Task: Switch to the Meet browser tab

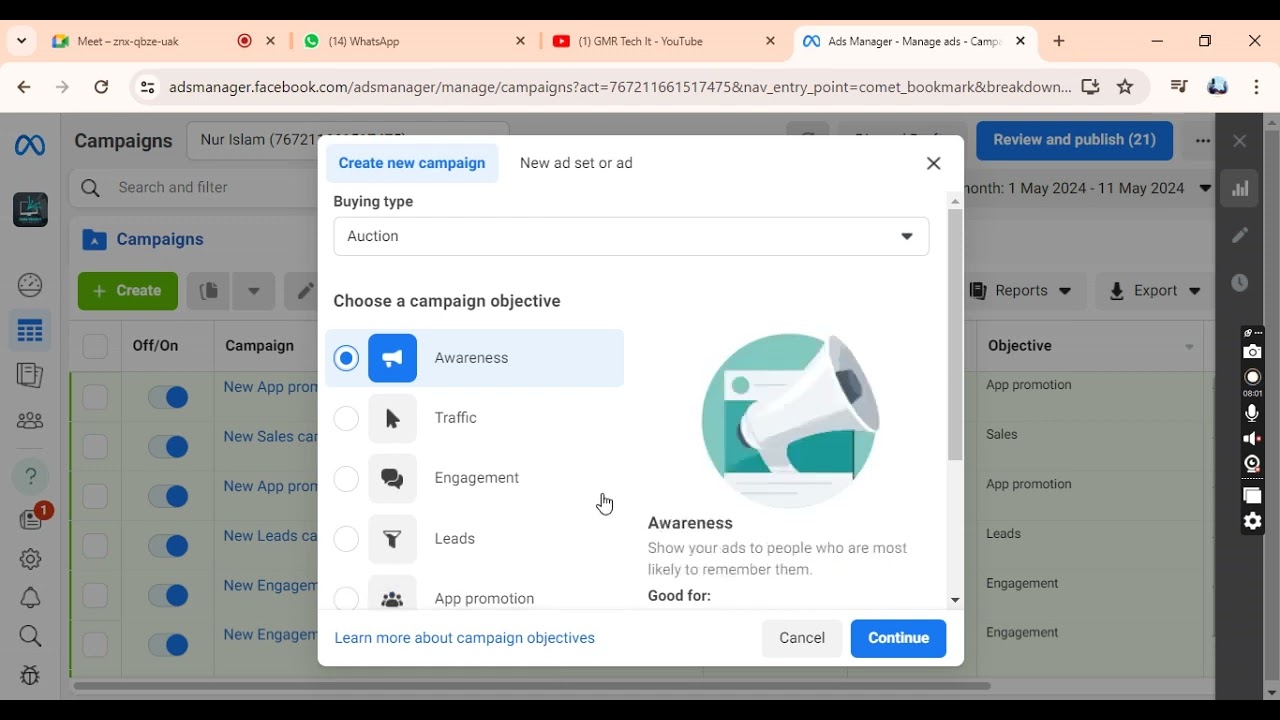Action: (x=165, y=42)
